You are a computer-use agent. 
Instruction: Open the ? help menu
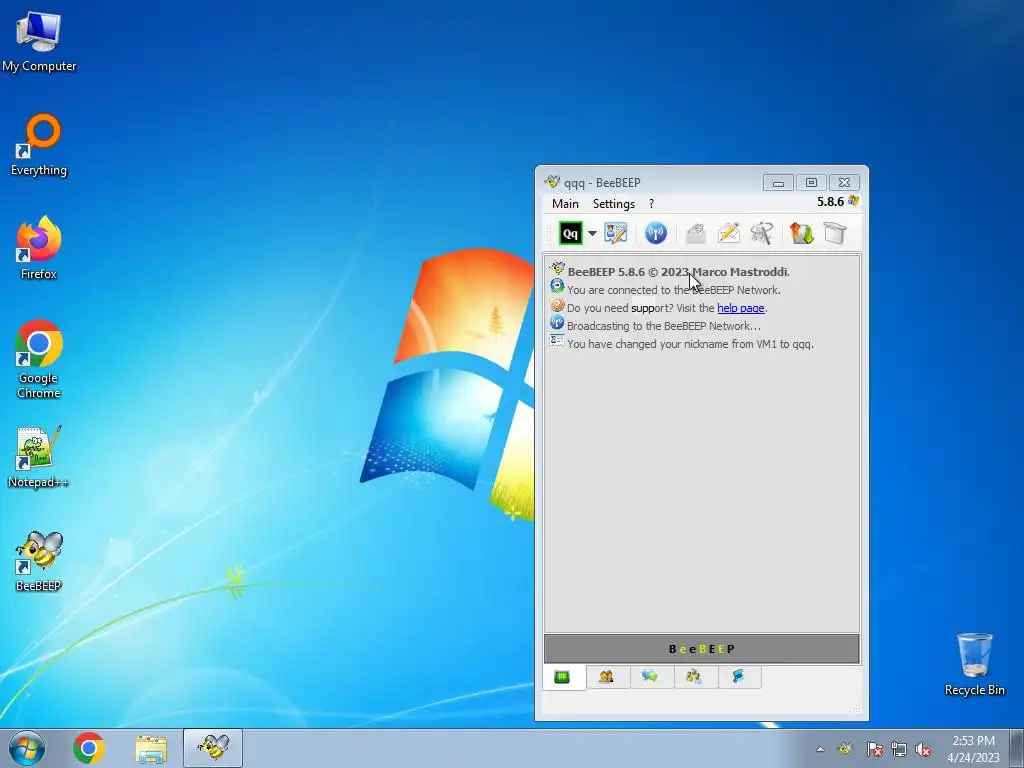pos(651,204)
